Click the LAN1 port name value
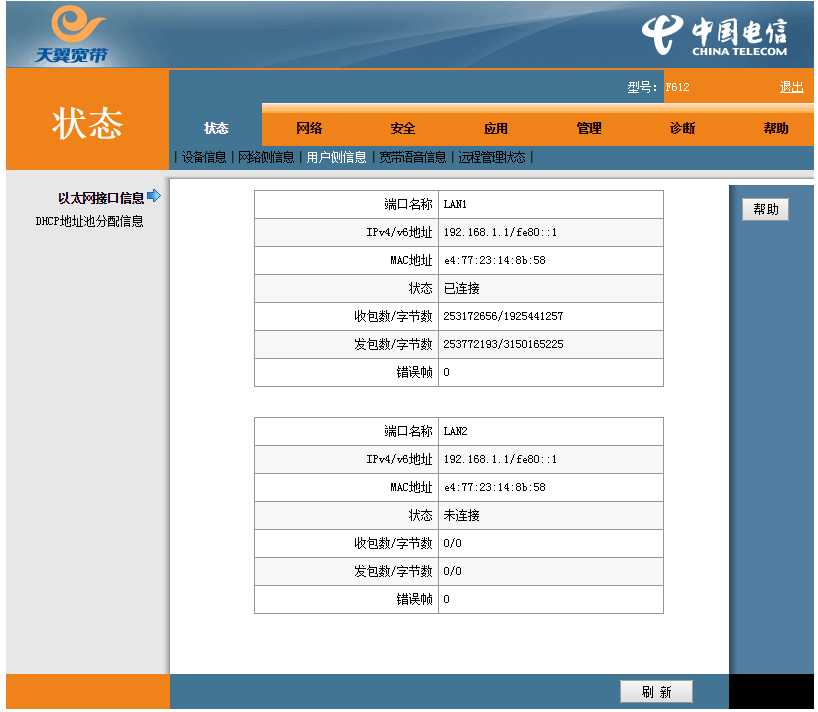Image resolution: width=818 pixels, height=712 pixels. coord(455,204)
